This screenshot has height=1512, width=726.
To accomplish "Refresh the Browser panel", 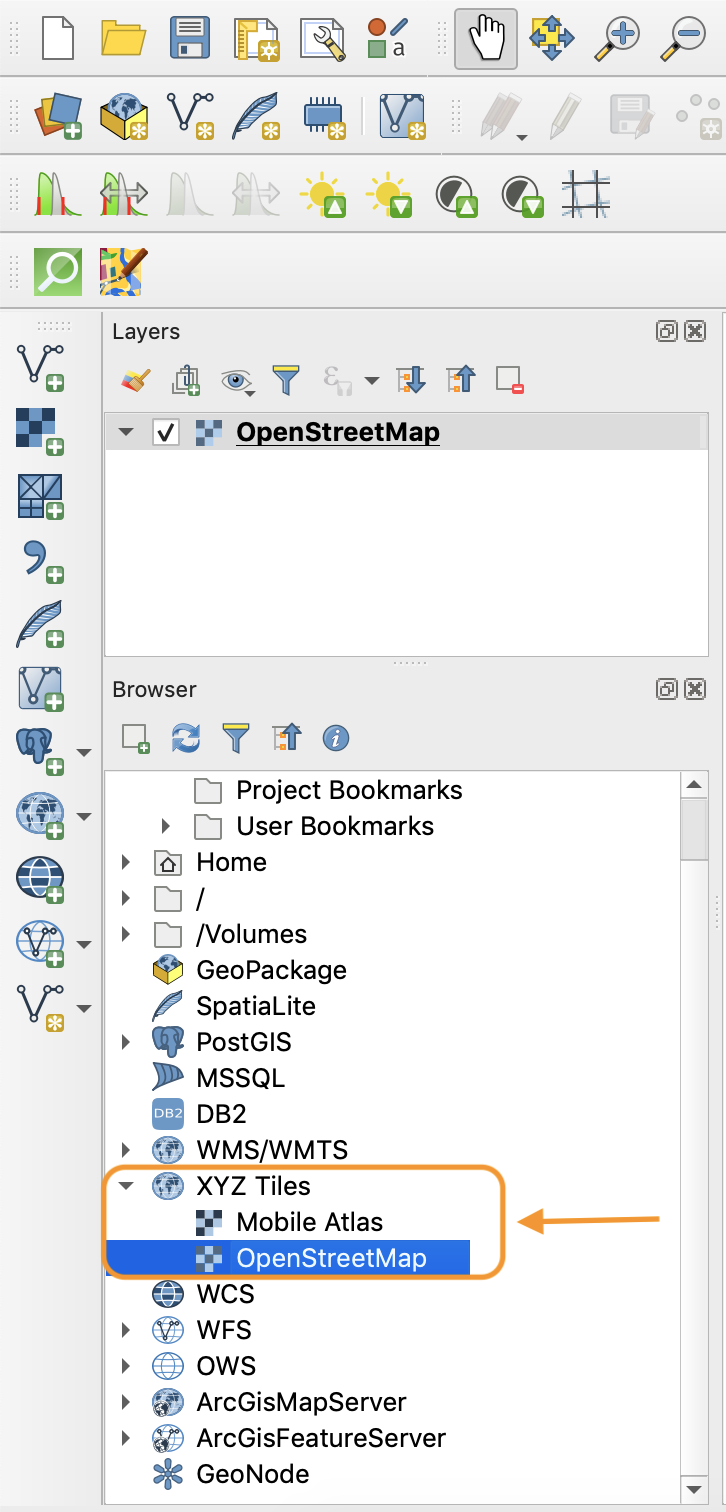I will coord(184,737).
